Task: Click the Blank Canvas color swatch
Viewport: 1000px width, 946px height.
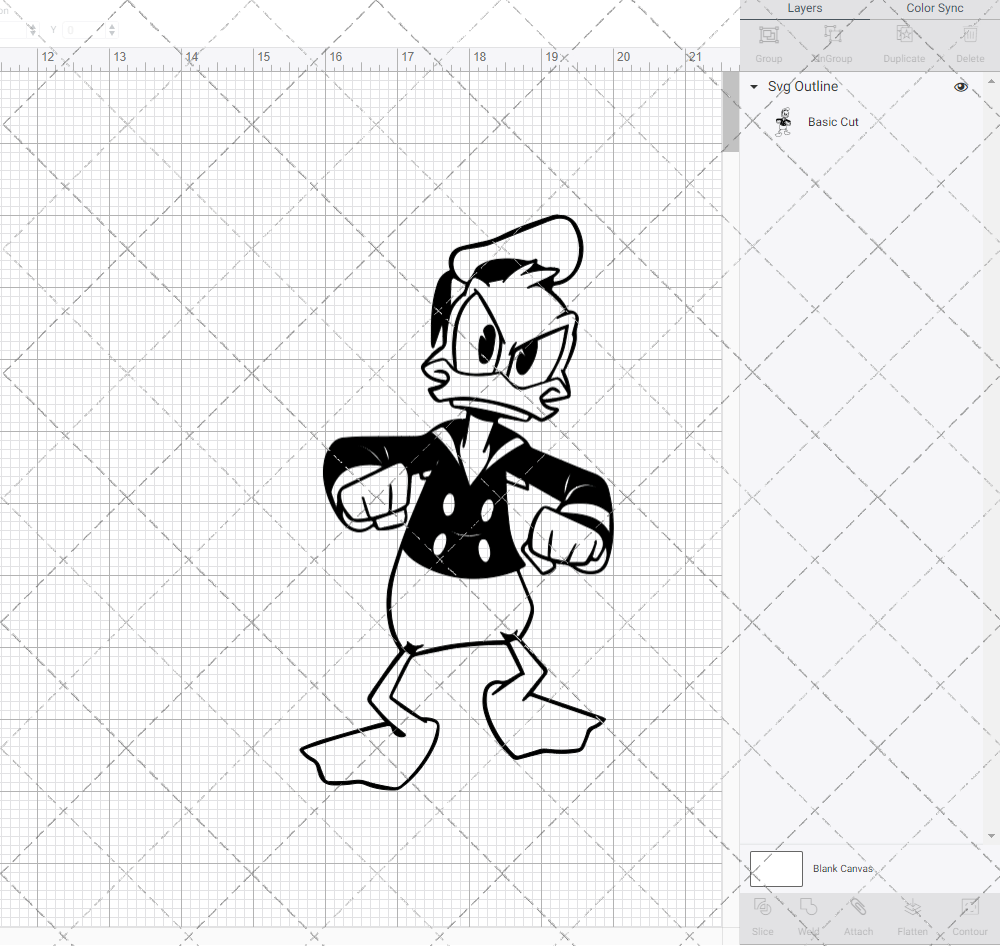Action: tap(776, 868)
